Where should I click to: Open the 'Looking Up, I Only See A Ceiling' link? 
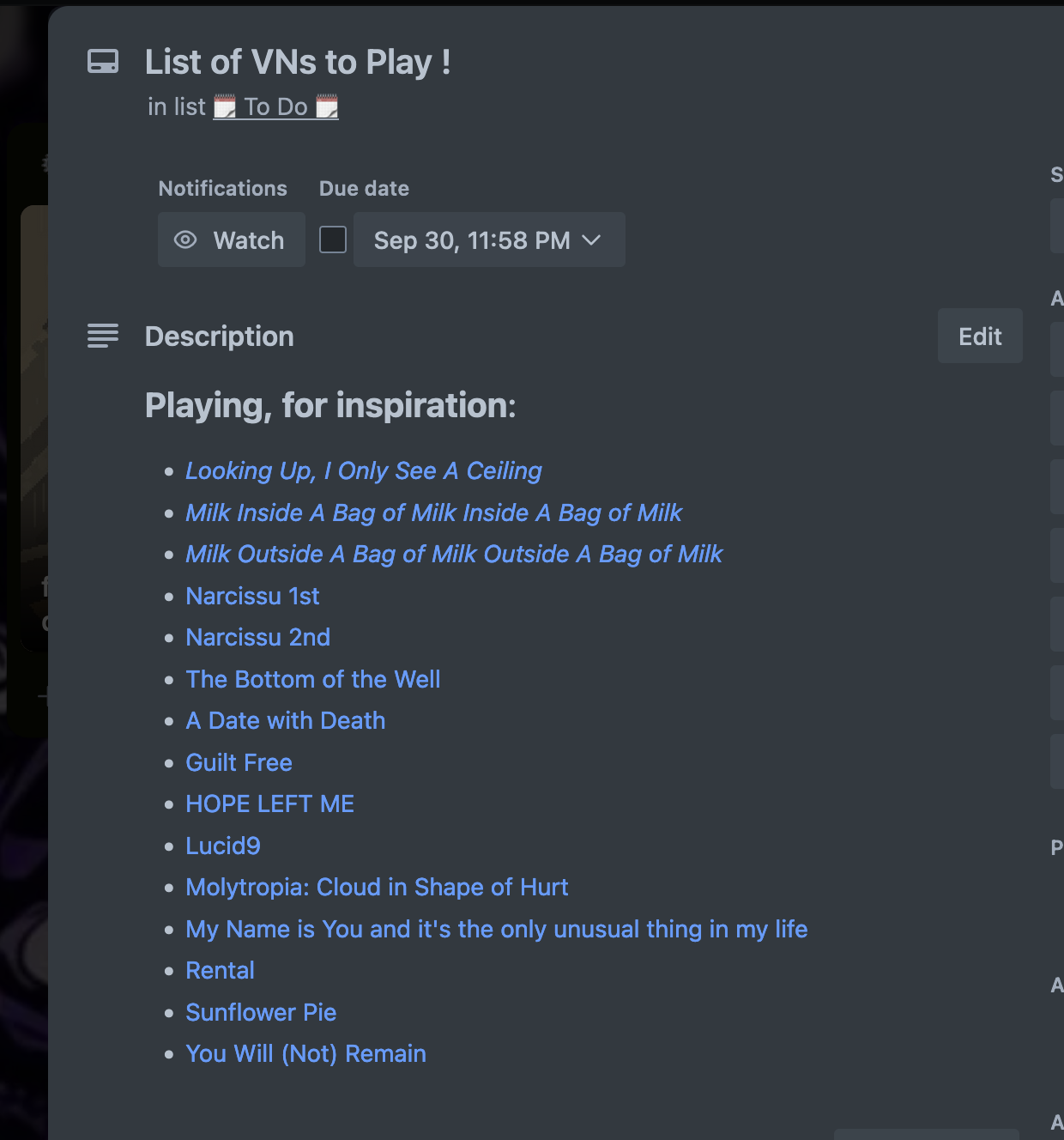pyautogui.click(x=364, y=470)
